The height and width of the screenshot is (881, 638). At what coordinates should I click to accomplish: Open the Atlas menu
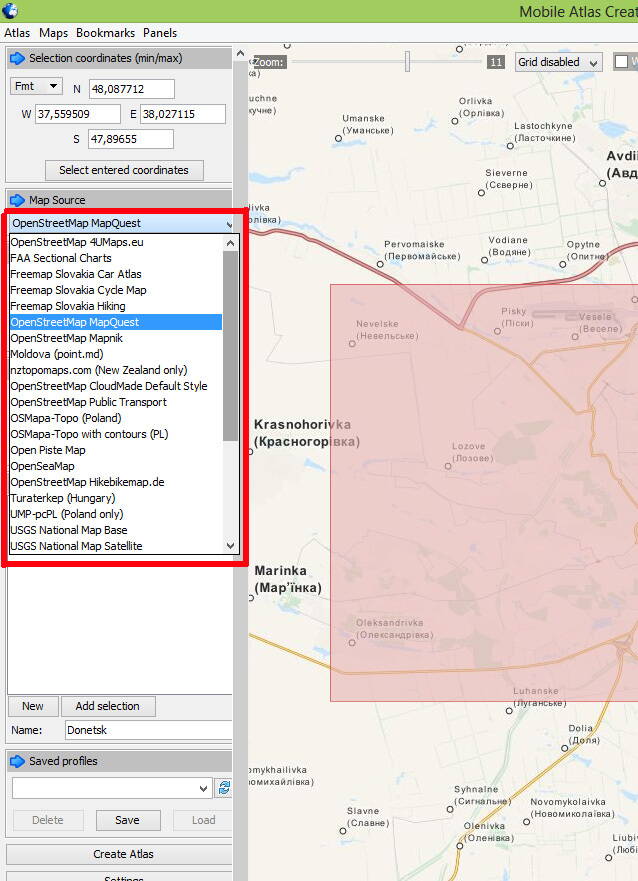click(17, 33)
